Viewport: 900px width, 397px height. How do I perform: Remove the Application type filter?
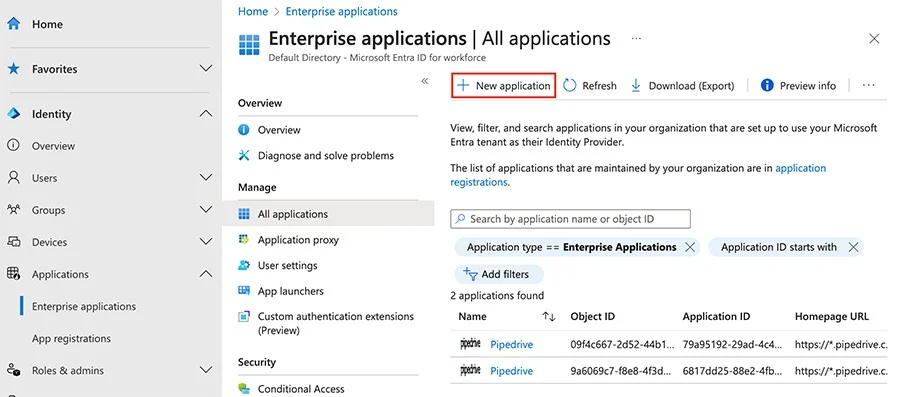click(690, 247)
